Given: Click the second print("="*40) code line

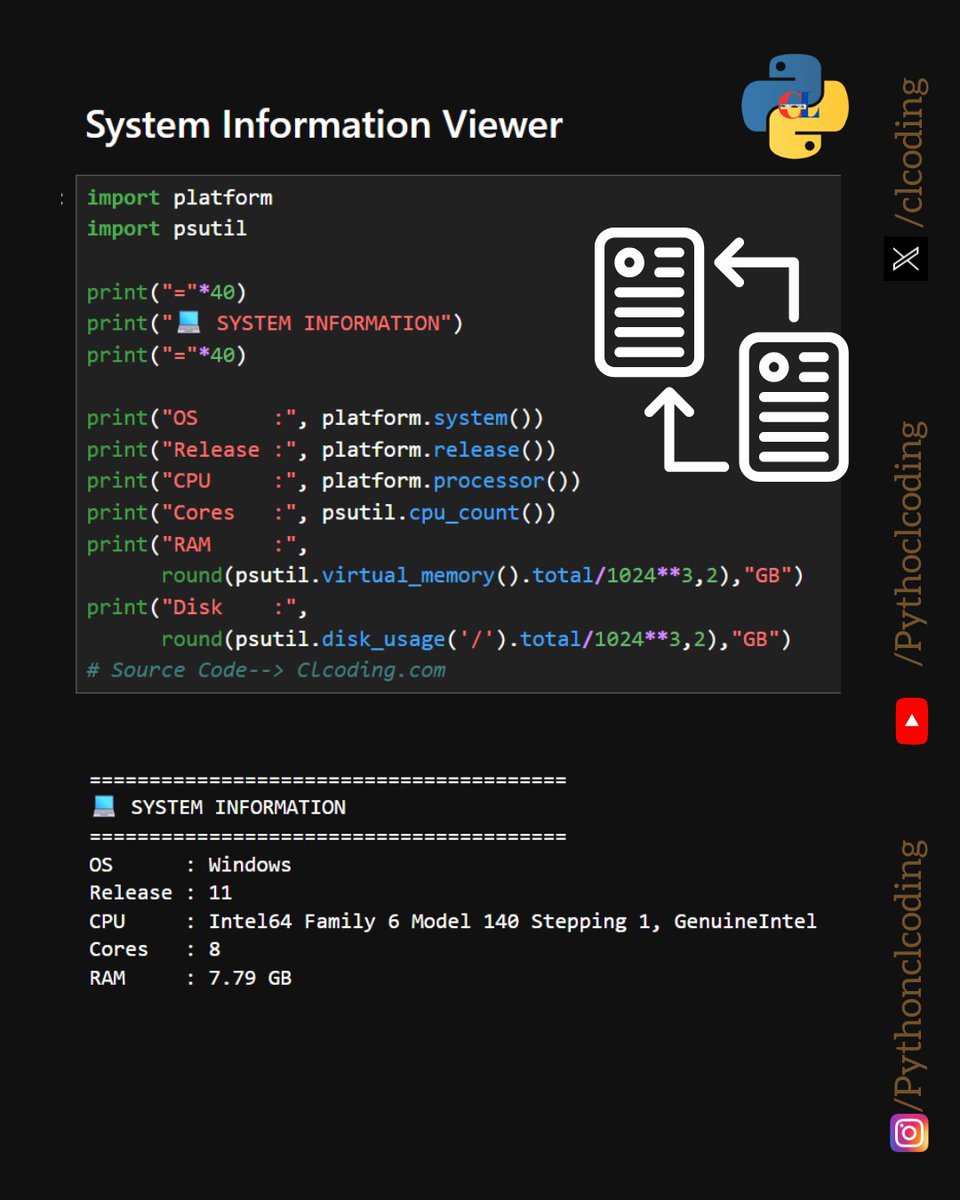Looking at the screenshot, I should 167,354.
